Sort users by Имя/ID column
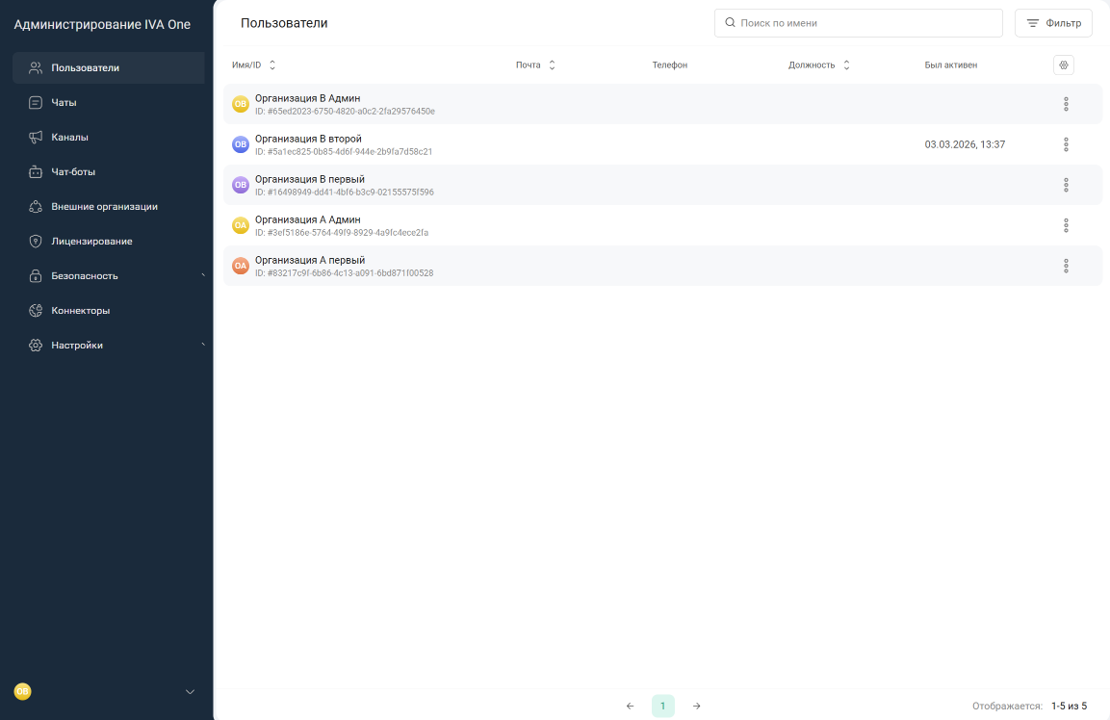 point(272,65)
